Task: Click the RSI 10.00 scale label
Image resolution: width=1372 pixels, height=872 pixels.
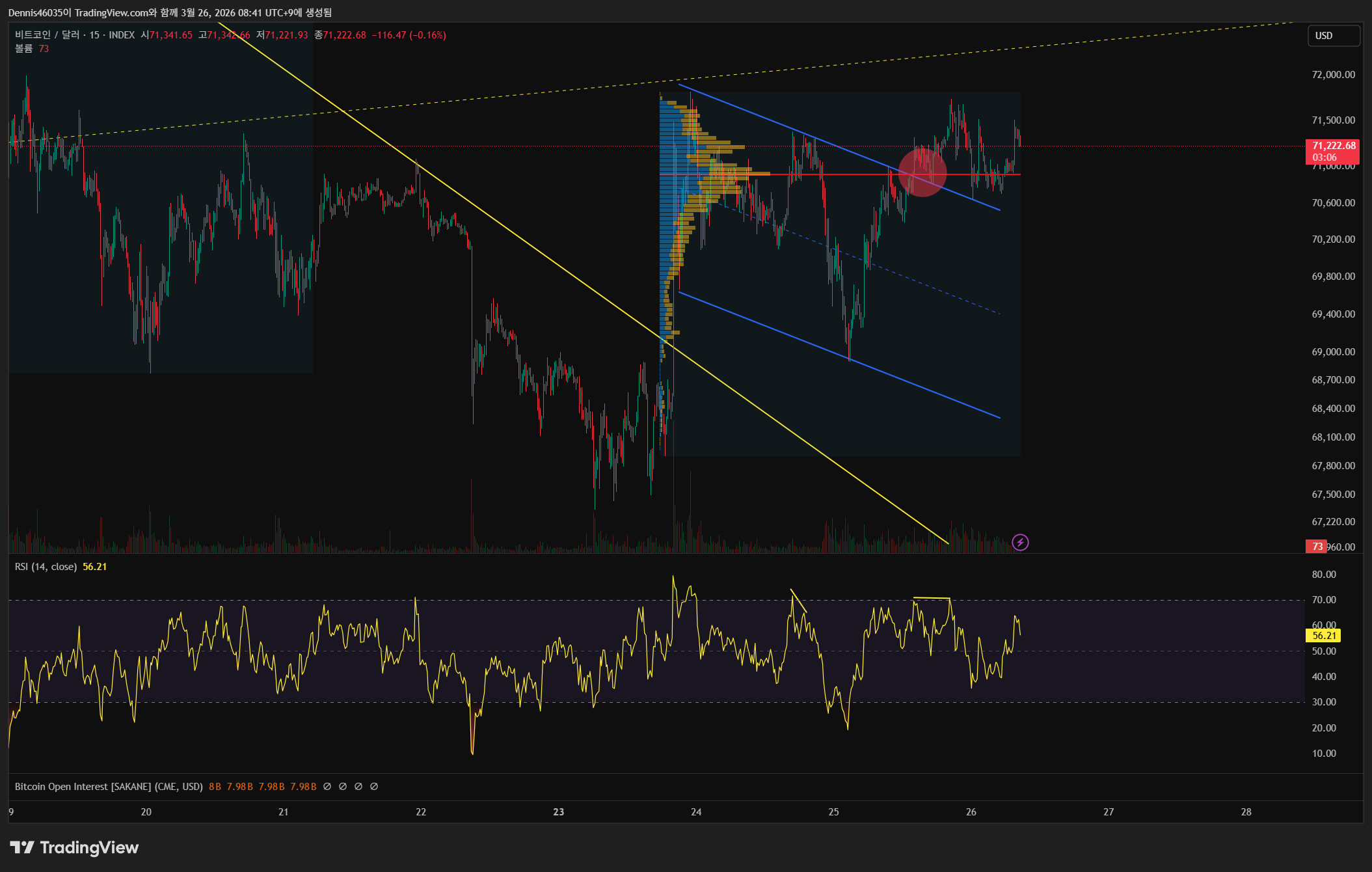Action: point(1324,754)
